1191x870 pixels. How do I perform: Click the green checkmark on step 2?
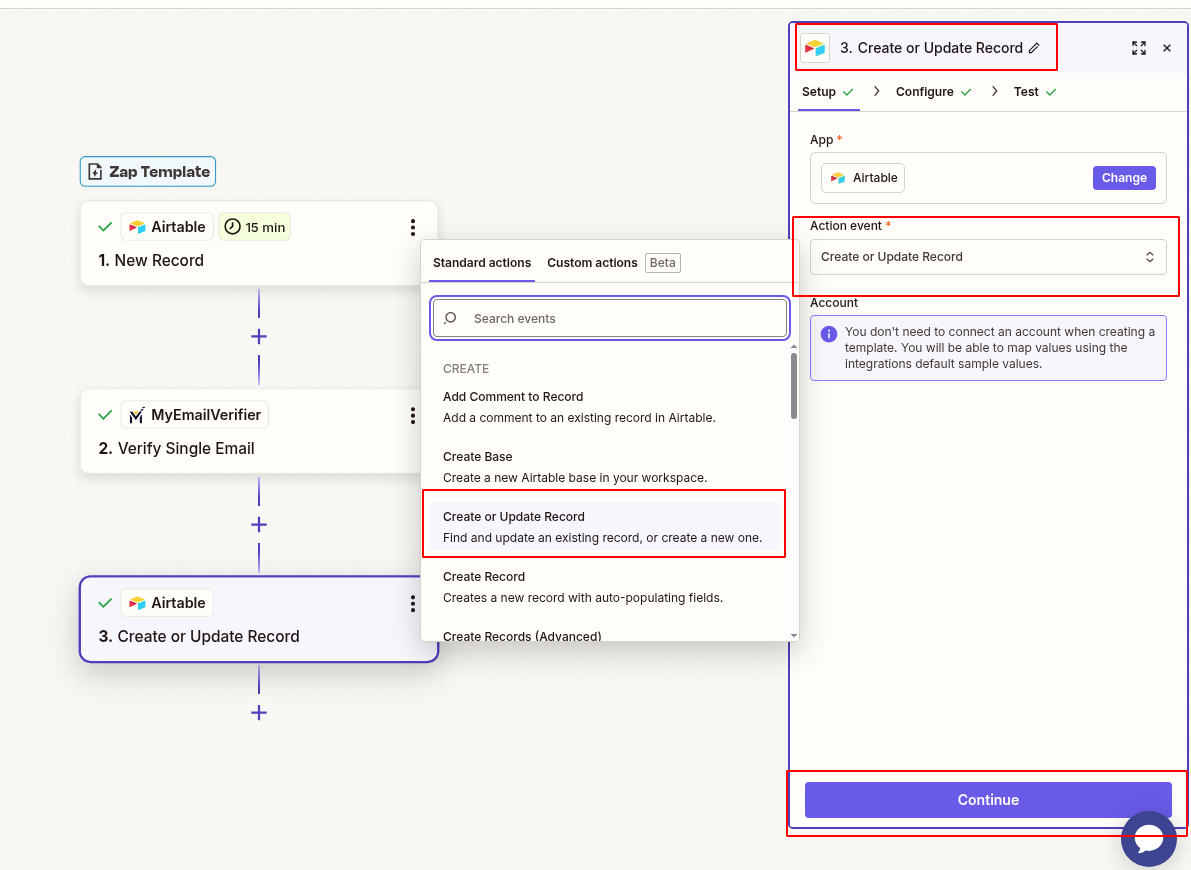coord(104,414)
